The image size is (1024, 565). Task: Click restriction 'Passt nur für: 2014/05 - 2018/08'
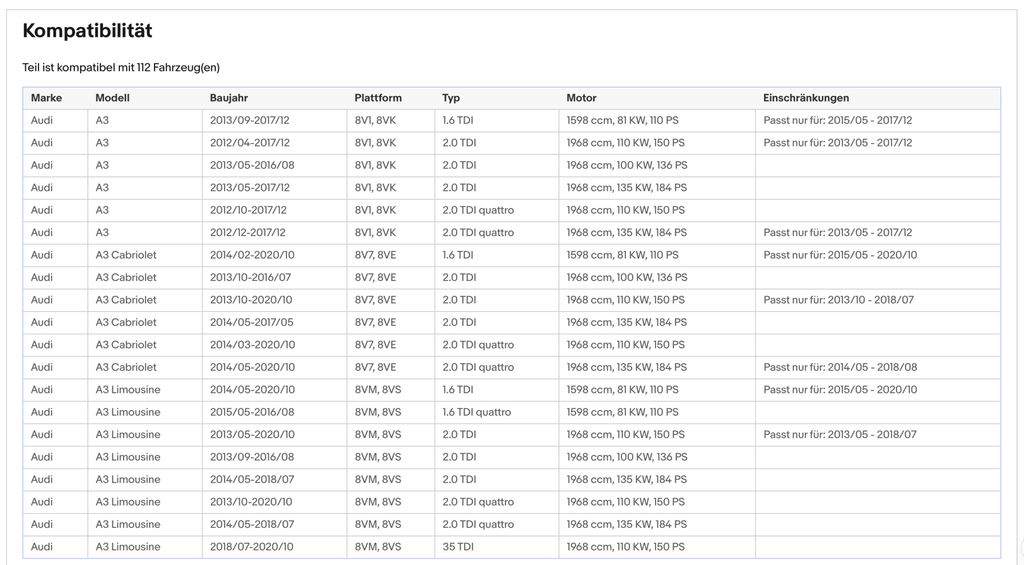[840, 367]
